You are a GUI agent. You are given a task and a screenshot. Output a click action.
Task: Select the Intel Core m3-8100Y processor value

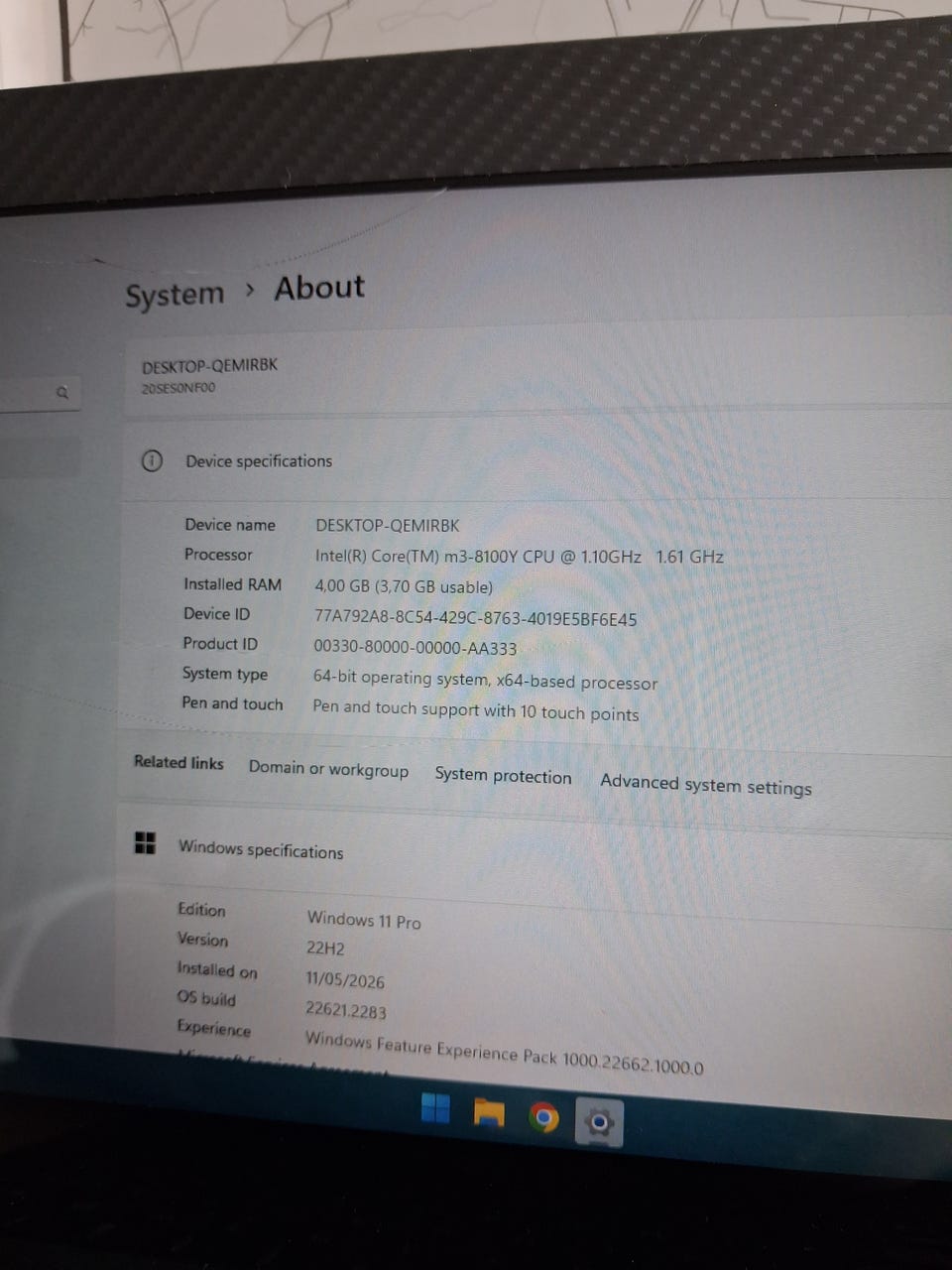(520, 557)
